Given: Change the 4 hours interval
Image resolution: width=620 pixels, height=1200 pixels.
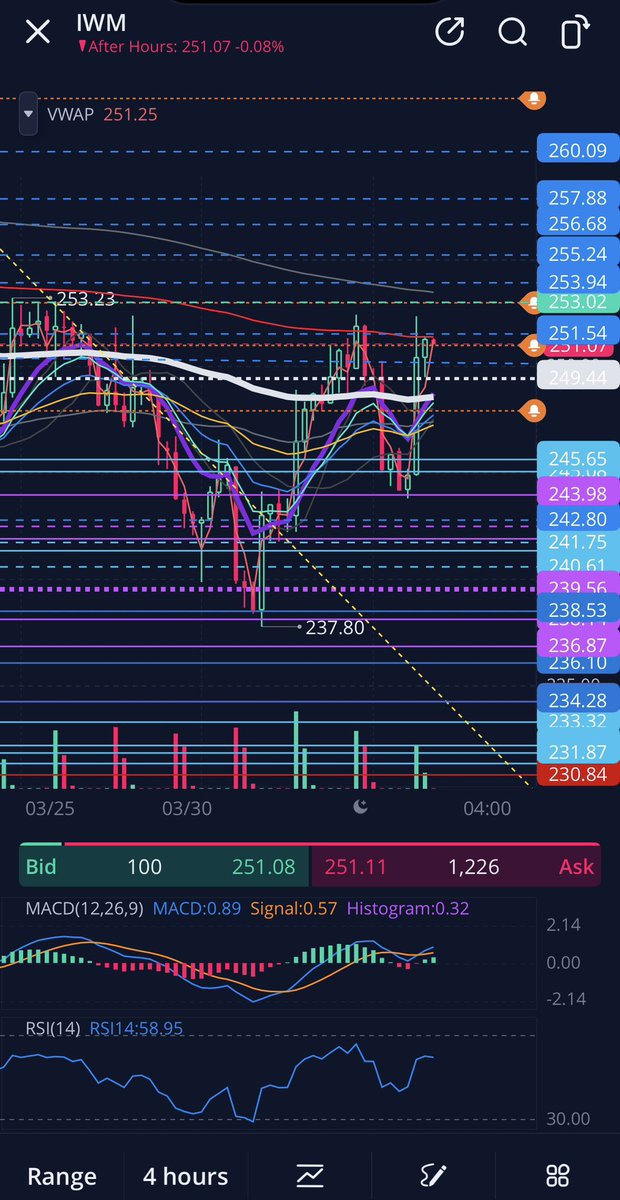Looking at the screenshot, I should pos(185,1176).
